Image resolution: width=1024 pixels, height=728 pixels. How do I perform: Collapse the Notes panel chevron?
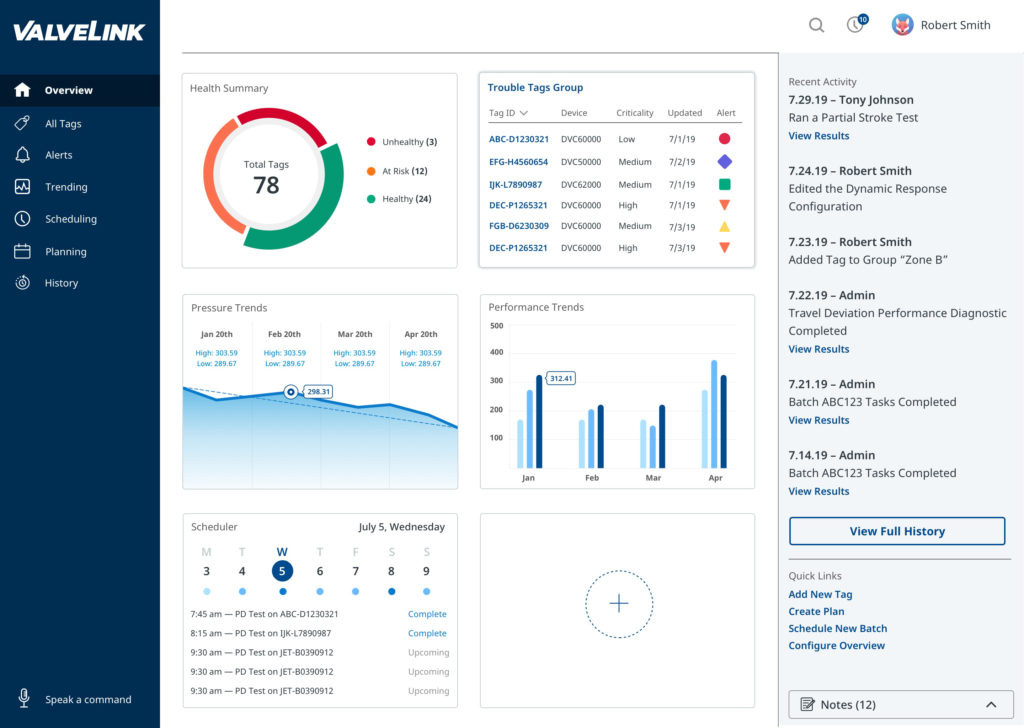tap(991, 704)
